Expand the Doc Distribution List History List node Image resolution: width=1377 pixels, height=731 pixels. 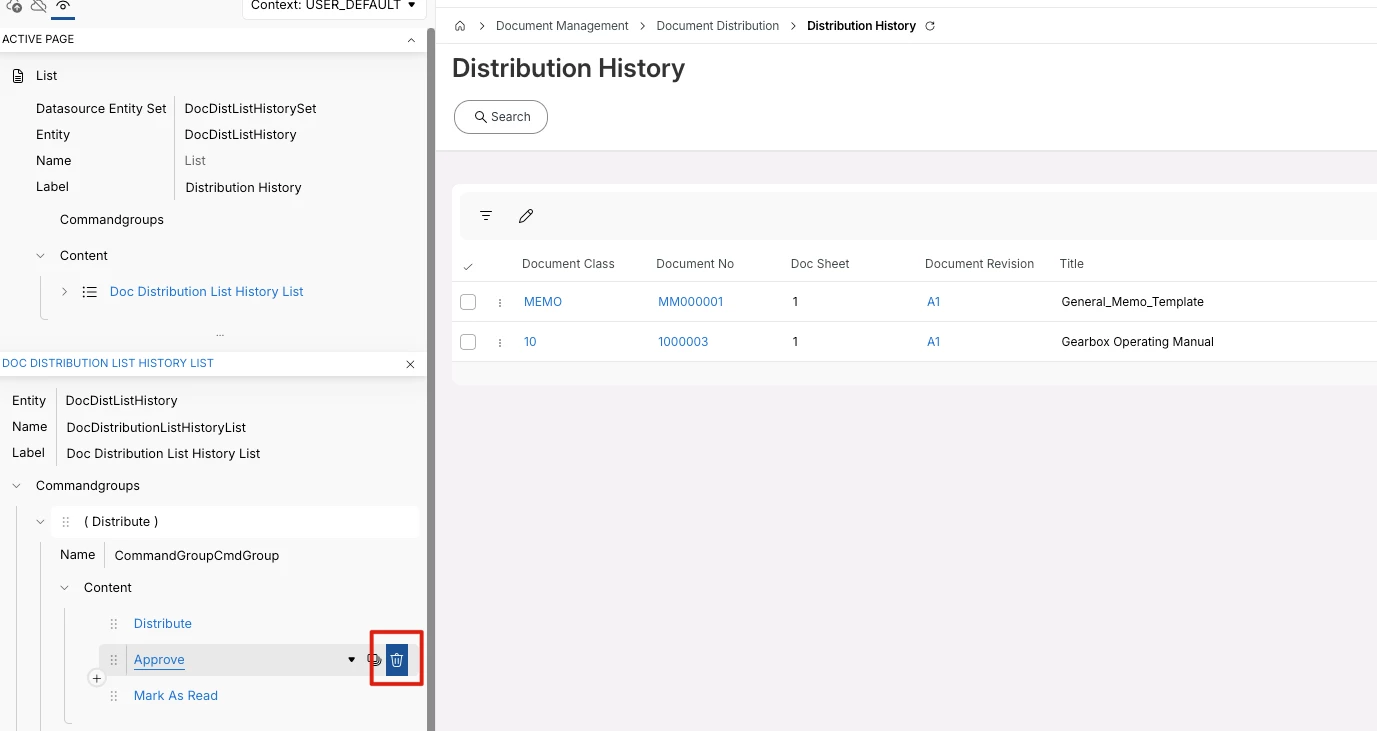click(64, 292)
